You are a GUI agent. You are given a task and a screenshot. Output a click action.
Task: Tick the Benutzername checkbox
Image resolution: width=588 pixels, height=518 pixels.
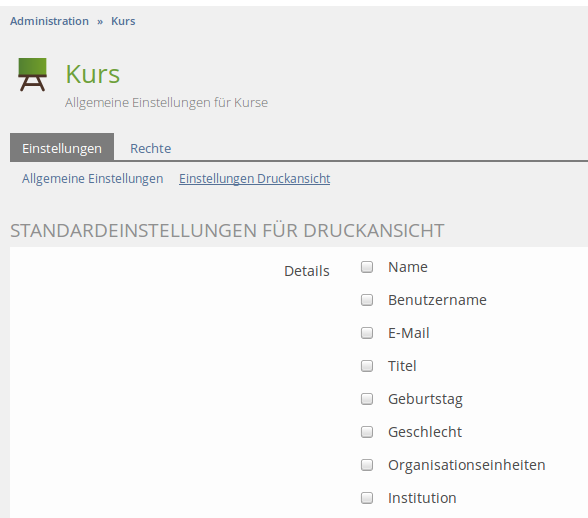pos(367,300)
